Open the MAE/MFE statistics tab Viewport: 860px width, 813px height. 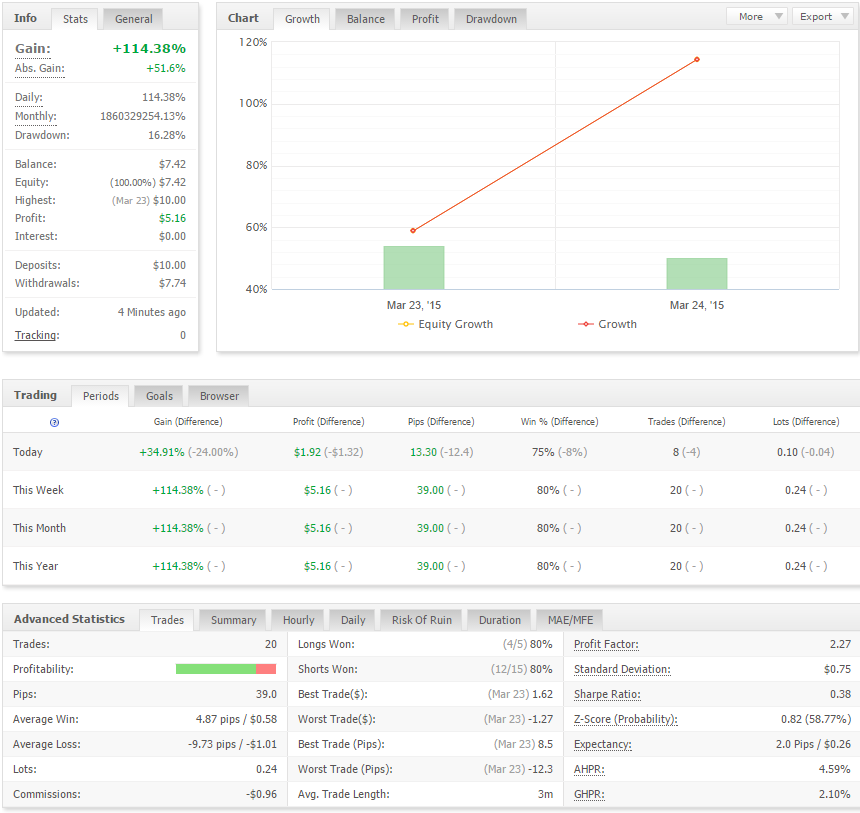coord(570,620)
